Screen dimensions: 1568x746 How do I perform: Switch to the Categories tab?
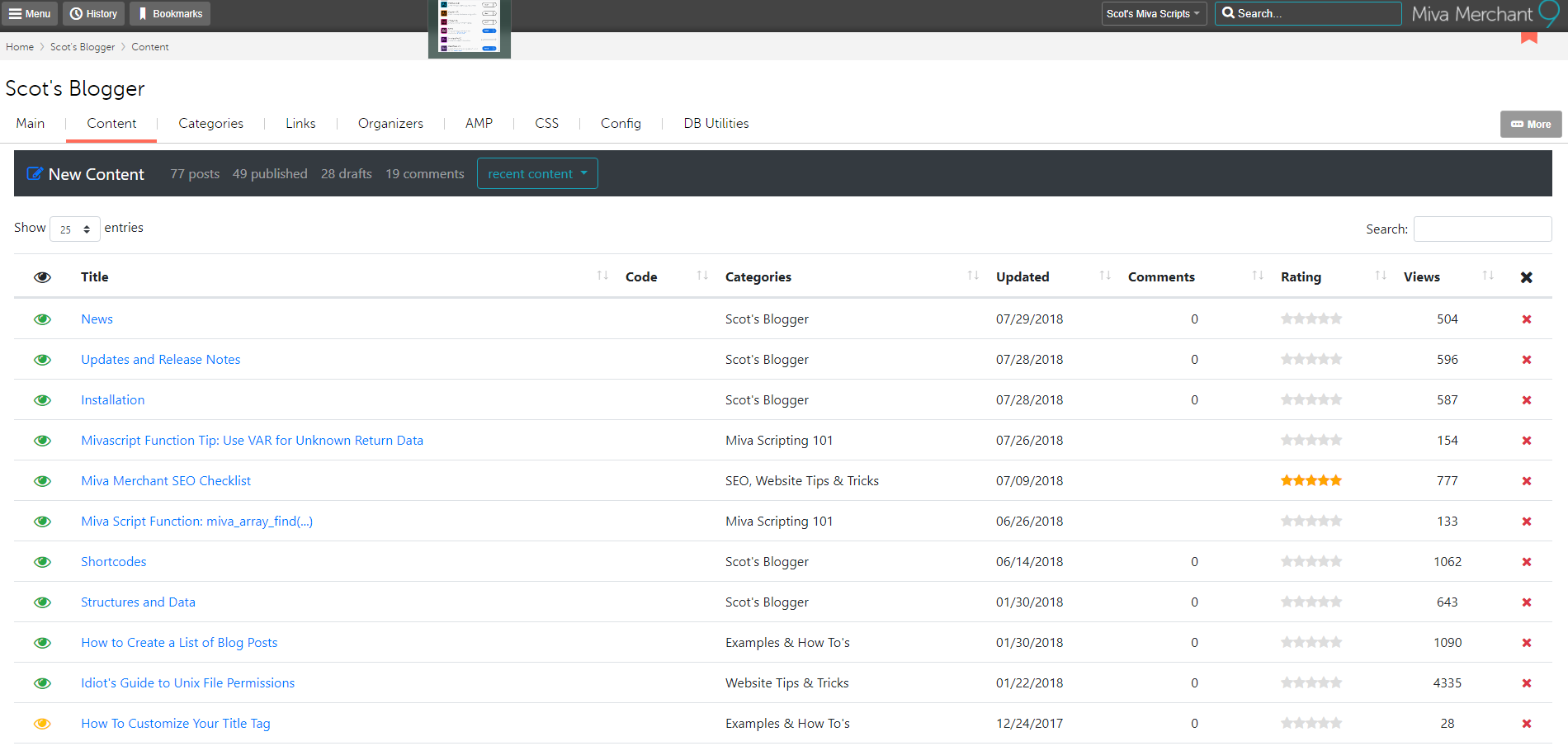point(210,124)
